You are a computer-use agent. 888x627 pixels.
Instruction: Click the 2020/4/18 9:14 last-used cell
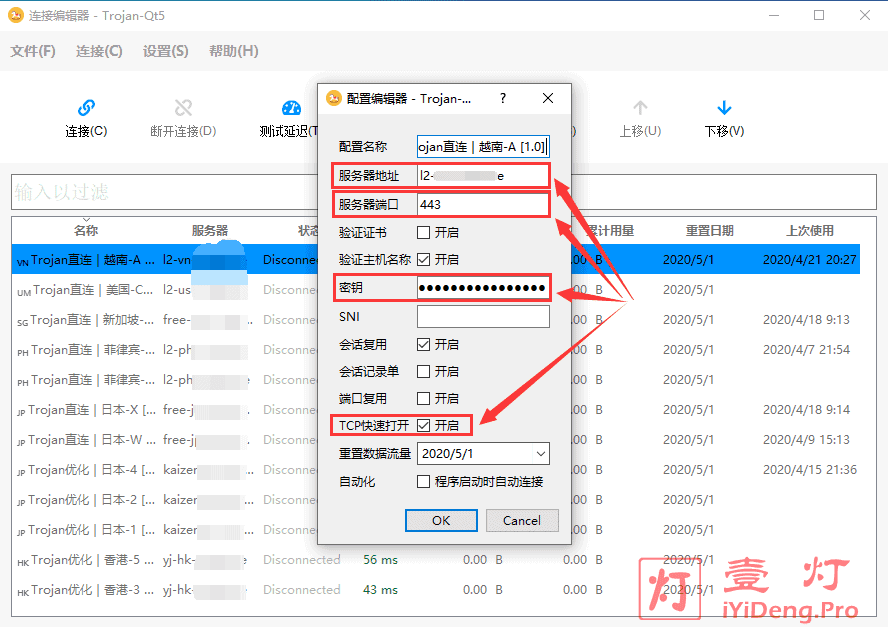pos(806,410)
